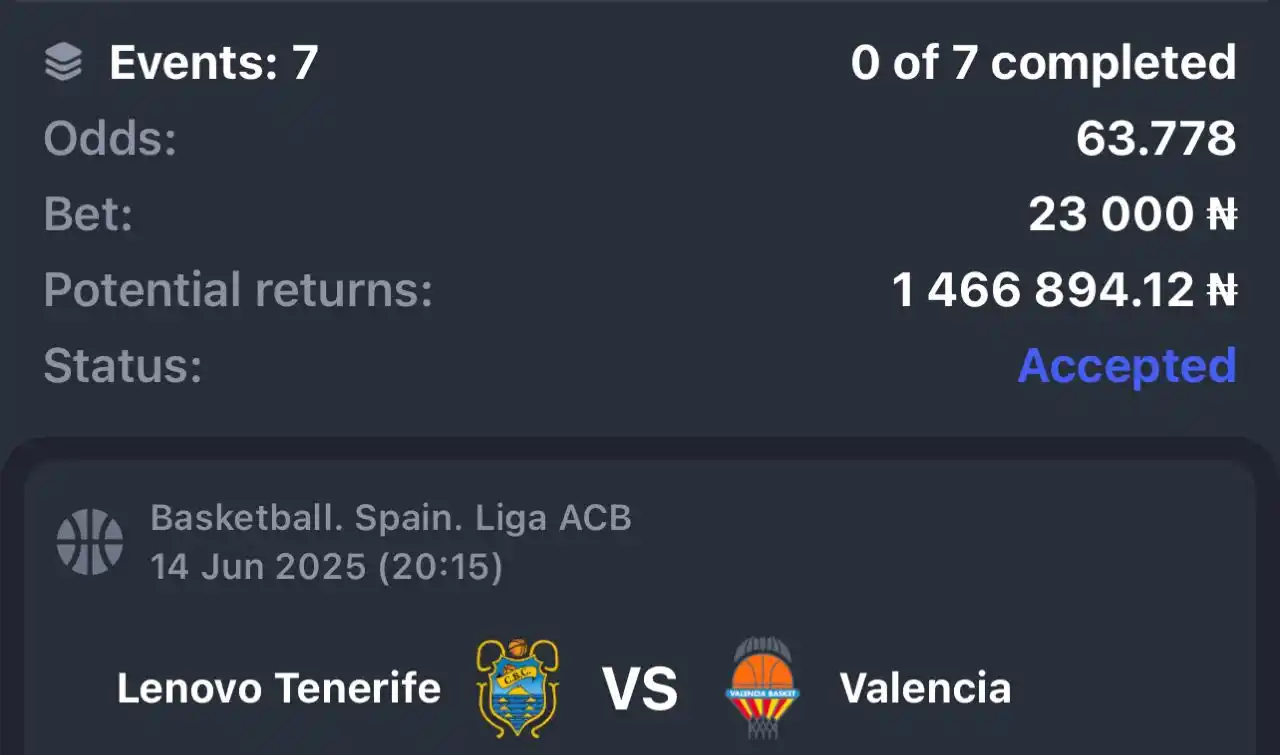Tap the Odds label
Image resolution: width=1280 pixels, height=755 pixels.
tap(110, 138)
